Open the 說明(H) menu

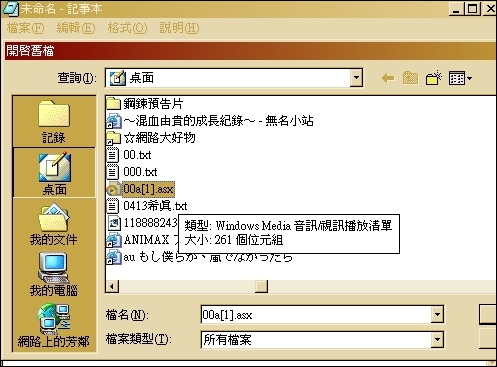179,28
